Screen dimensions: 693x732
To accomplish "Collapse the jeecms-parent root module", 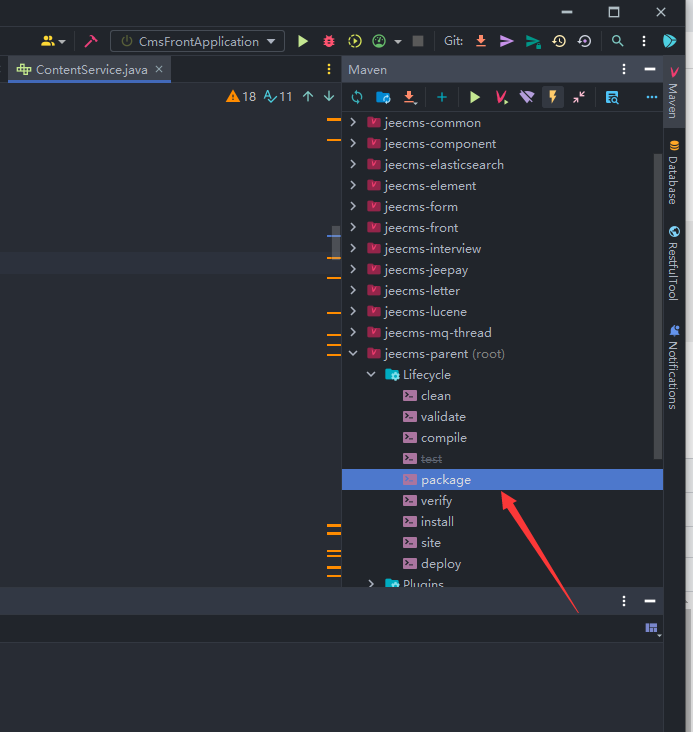I will (x=353, y=354).
